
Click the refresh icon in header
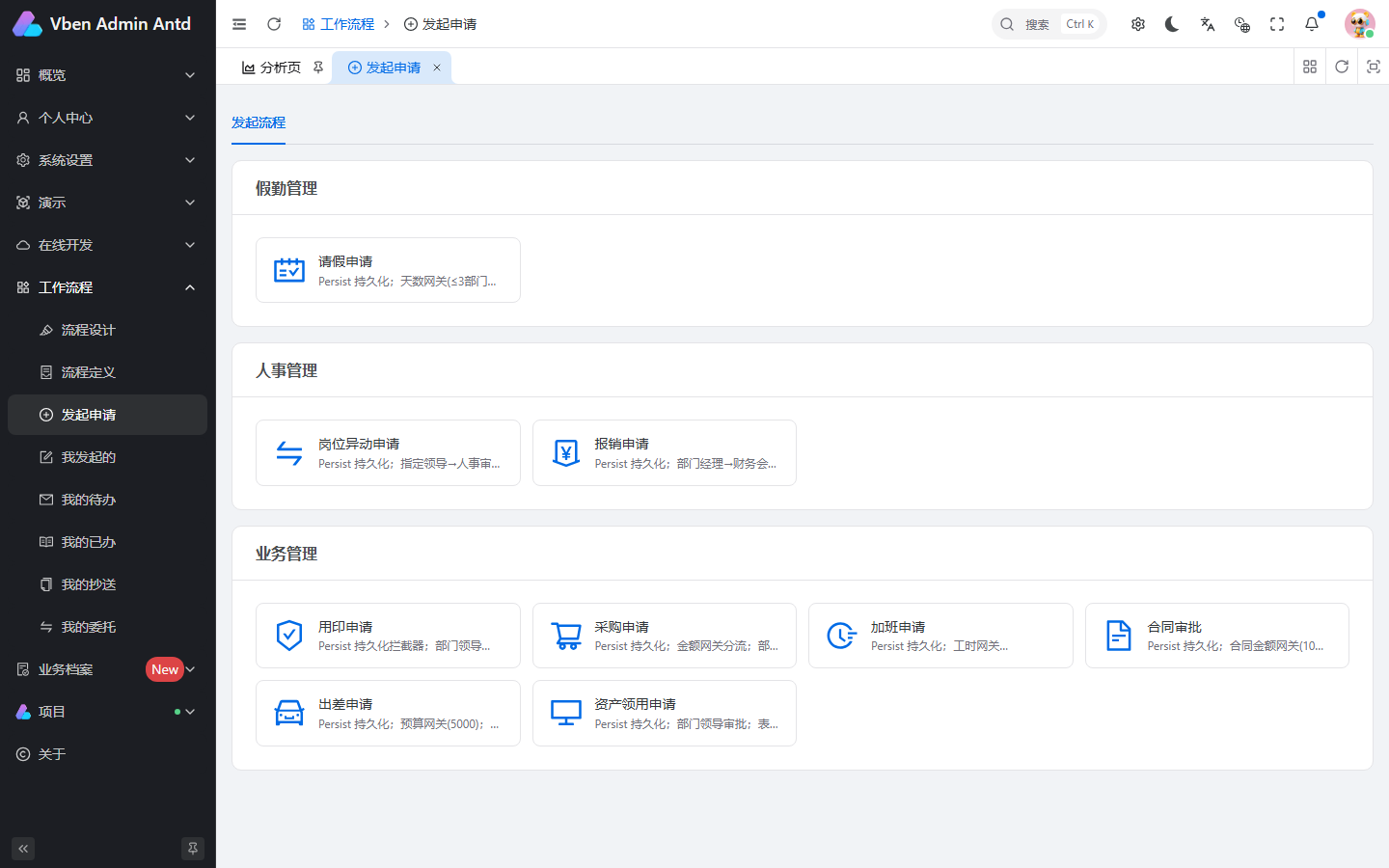coord(274,24)
